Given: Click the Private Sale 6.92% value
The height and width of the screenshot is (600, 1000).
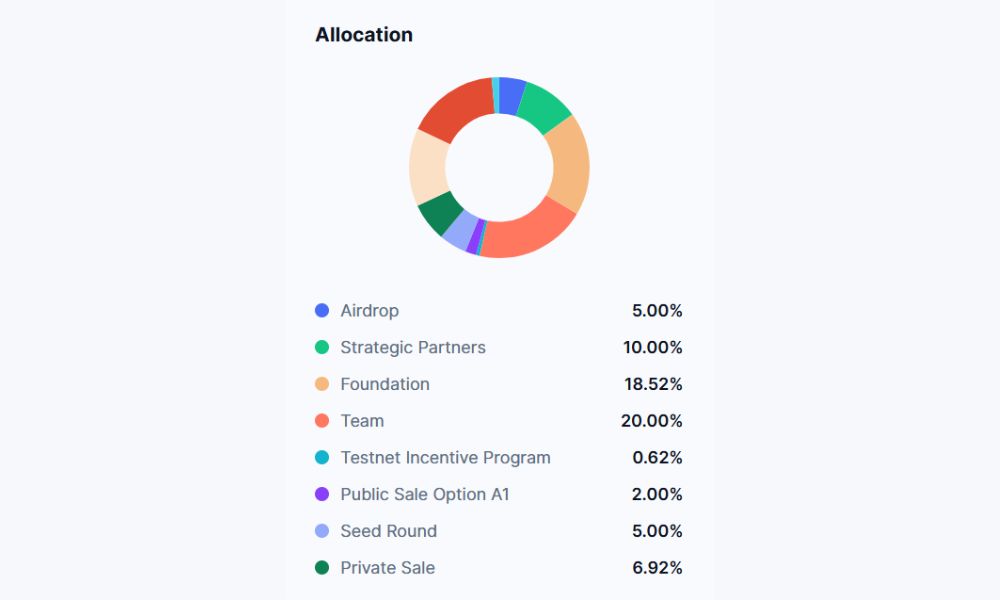Looking at the screenshot, I should pyautogui.click(x=657, y=568).
